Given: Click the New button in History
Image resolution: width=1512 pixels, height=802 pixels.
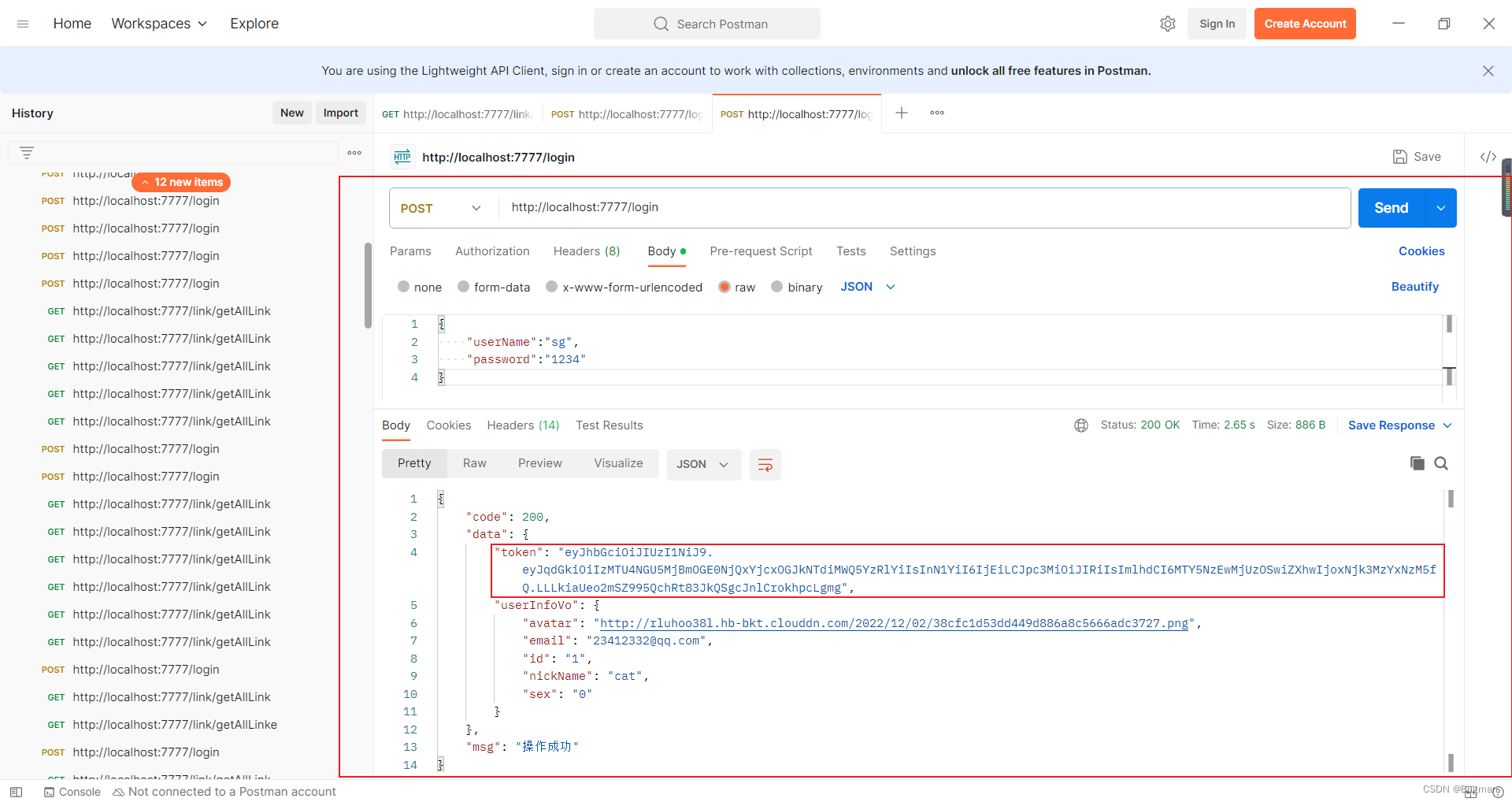Looking at the screenshot, I should [291, 113].
